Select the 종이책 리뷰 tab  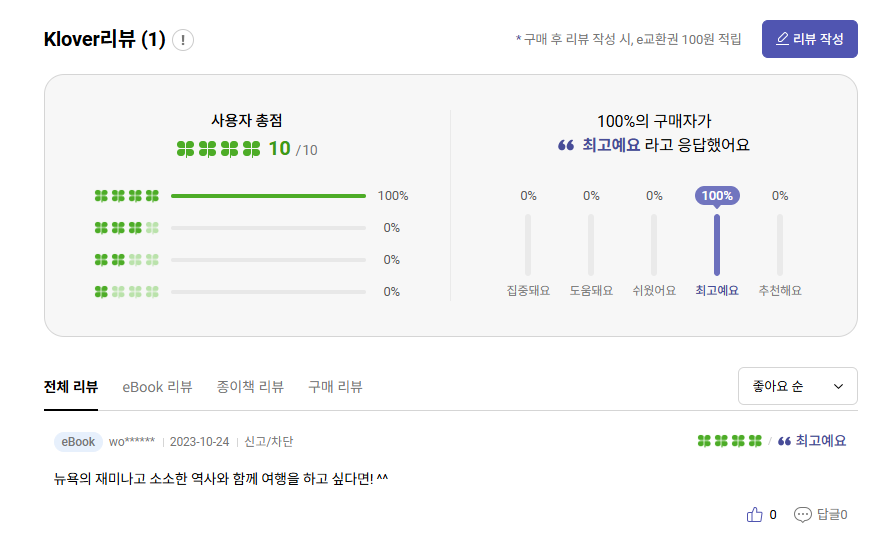pos(250,387)
